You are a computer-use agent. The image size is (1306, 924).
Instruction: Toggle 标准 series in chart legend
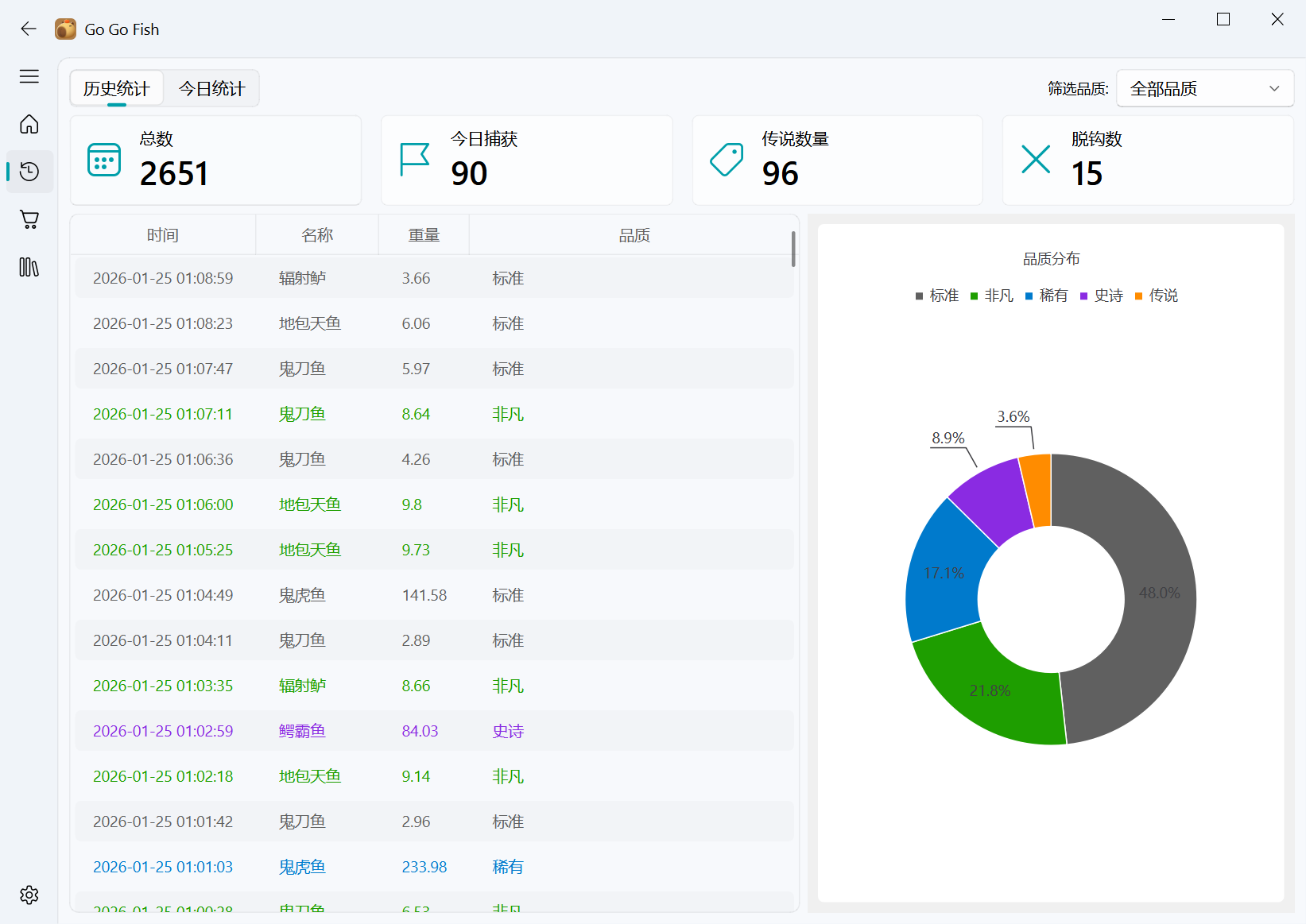pyautogui.click(x=937, y=296)
